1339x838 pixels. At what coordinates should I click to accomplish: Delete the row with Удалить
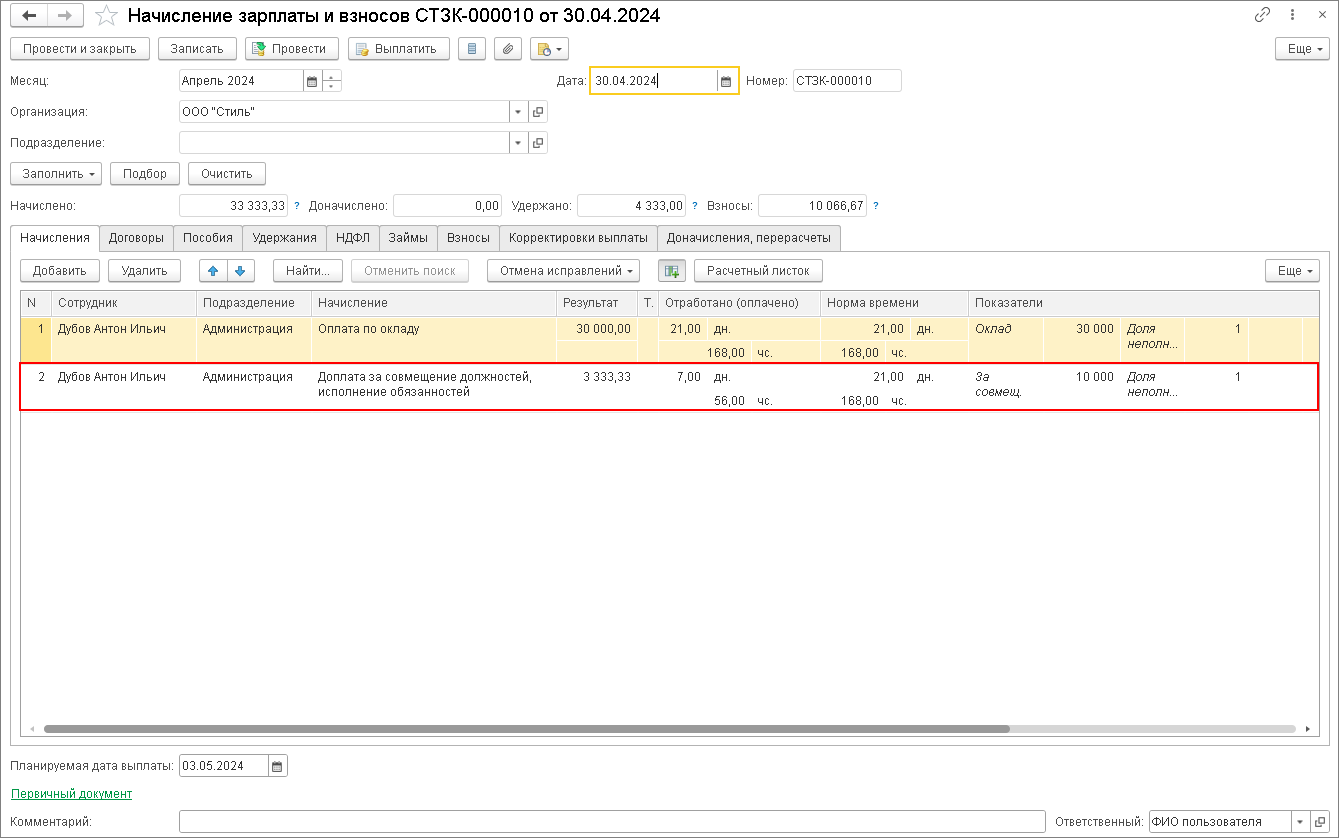click(144, 270)
